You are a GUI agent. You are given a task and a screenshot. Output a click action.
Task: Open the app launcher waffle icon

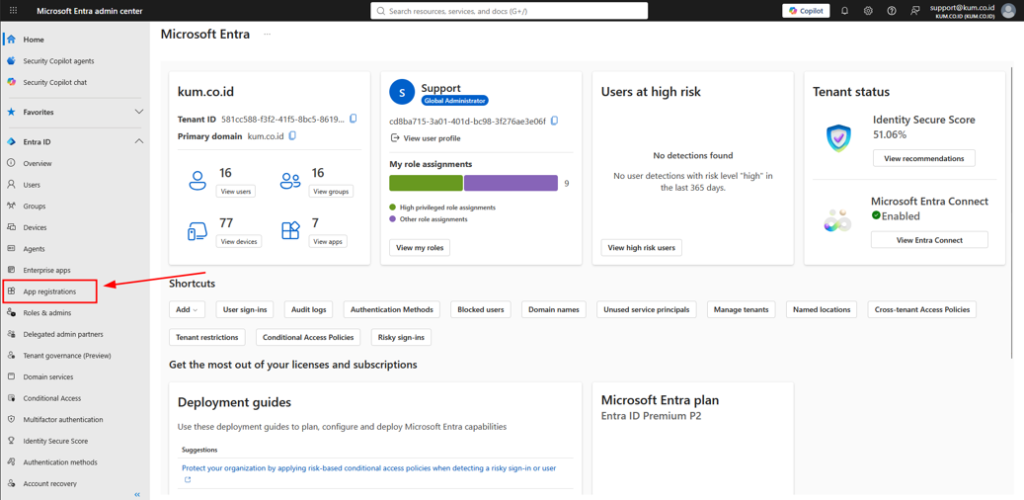[14, 11]
